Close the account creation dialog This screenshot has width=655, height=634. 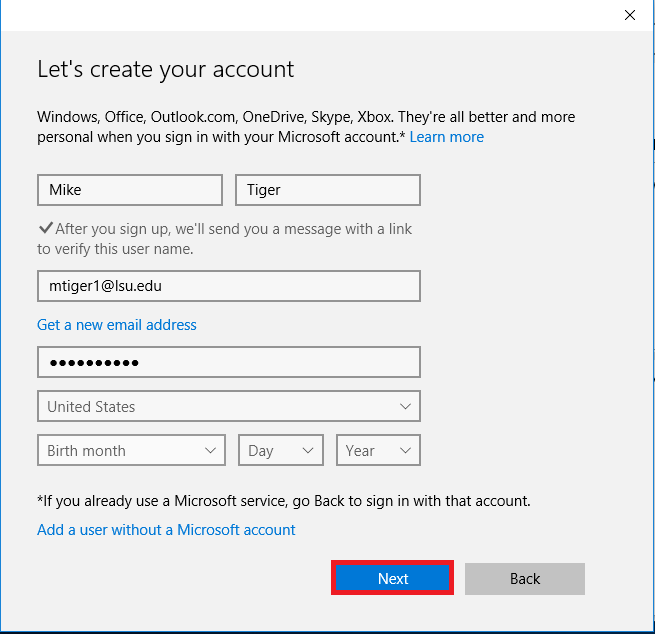click(x=630, y=15)
